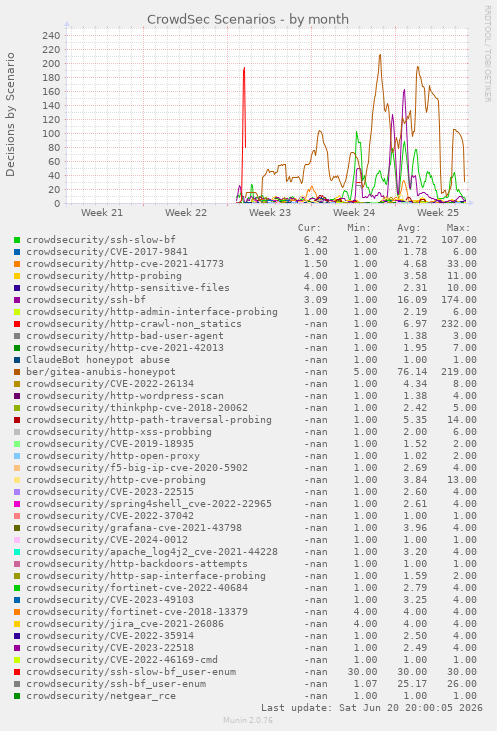497x731 pixels.
Task: Click the Week 25 axis label
Action: [438, 213]
